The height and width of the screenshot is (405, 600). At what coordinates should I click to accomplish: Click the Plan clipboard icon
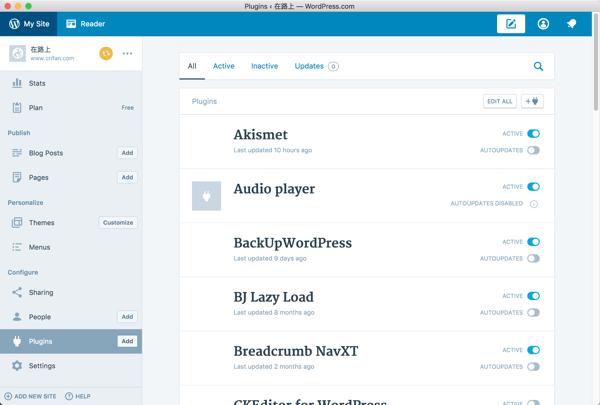point(17,108)
